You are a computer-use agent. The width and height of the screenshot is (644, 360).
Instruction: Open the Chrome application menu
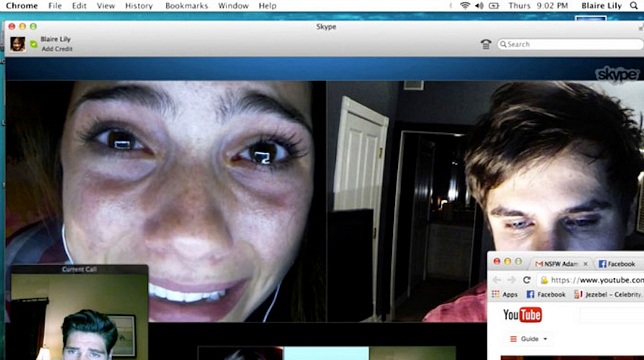[21, 6]
